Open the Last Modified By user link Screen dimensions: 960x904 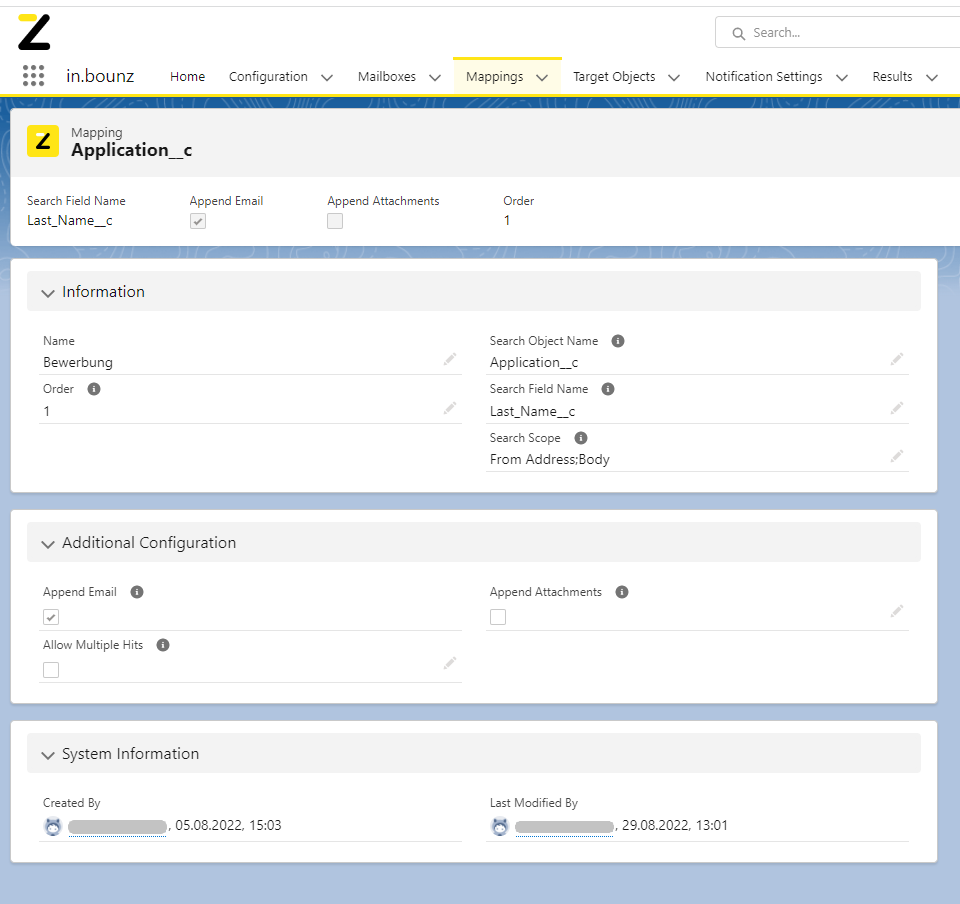click(564, 827)
